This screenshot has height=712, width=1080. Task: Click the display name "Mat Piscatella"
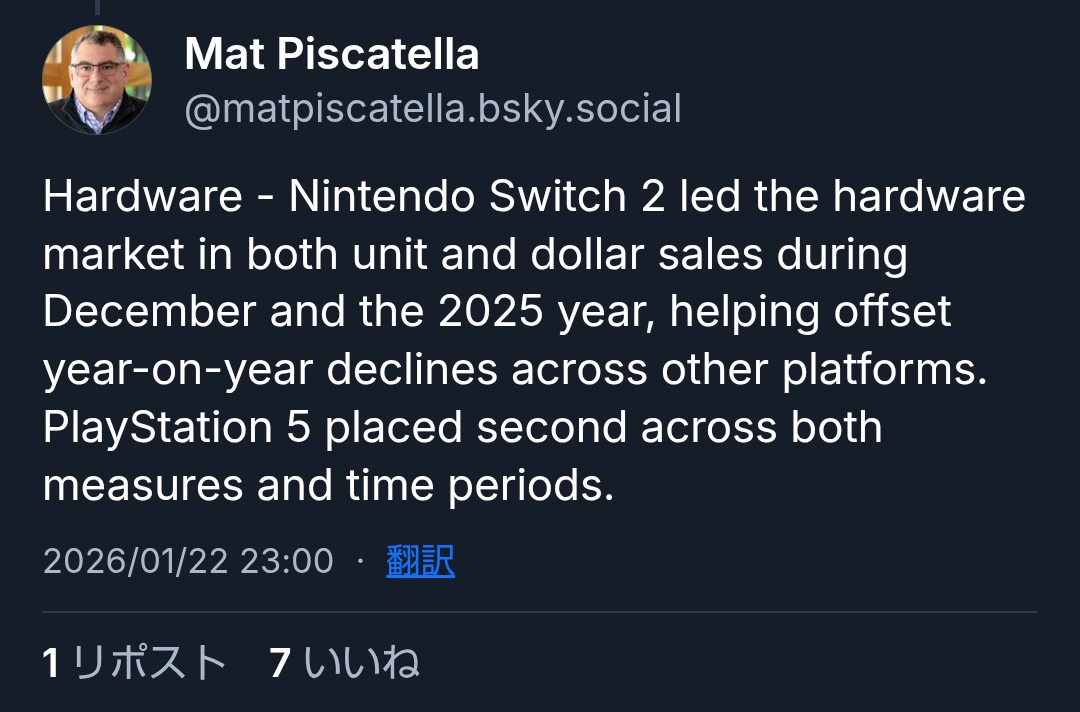332,54
